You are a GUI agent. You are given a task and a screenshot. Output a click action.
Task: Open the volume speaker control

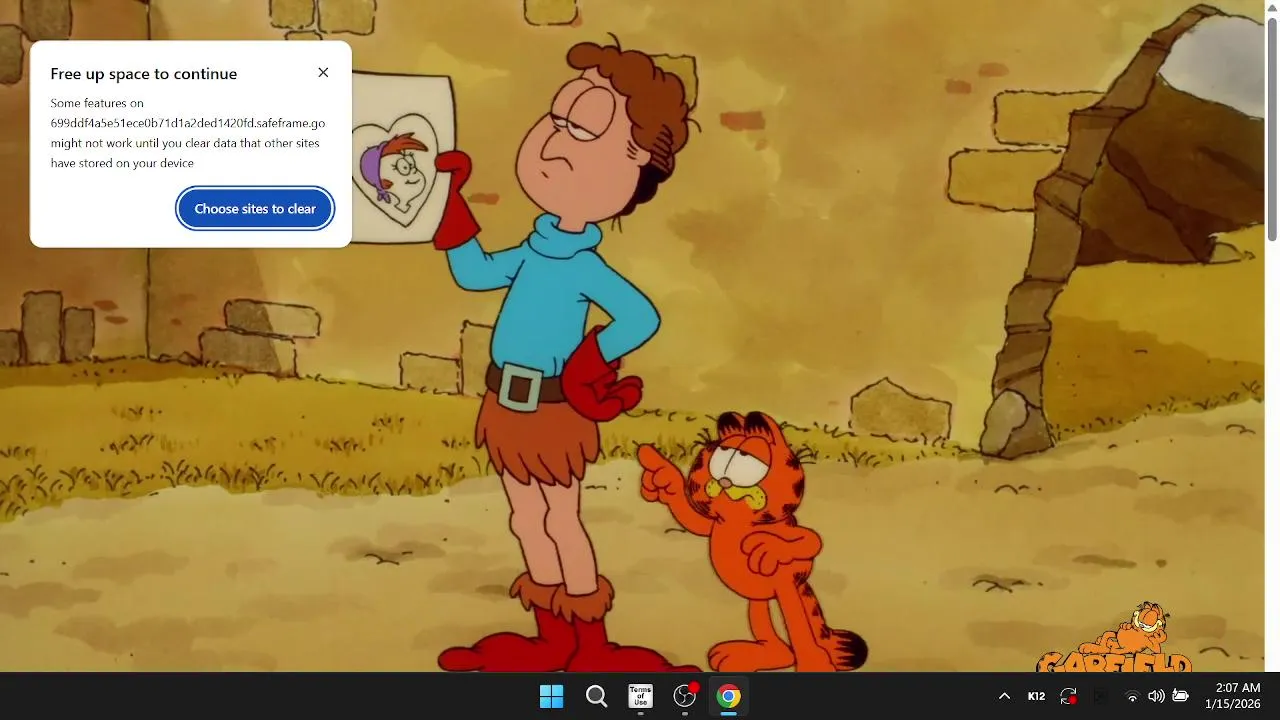coord(1156,696)
